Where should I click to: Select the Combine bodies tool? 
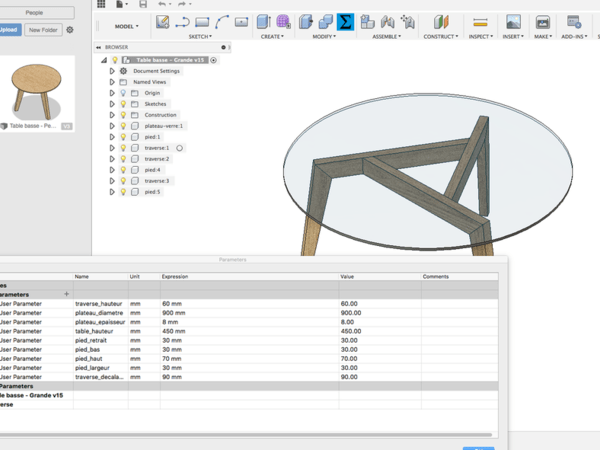325,22
